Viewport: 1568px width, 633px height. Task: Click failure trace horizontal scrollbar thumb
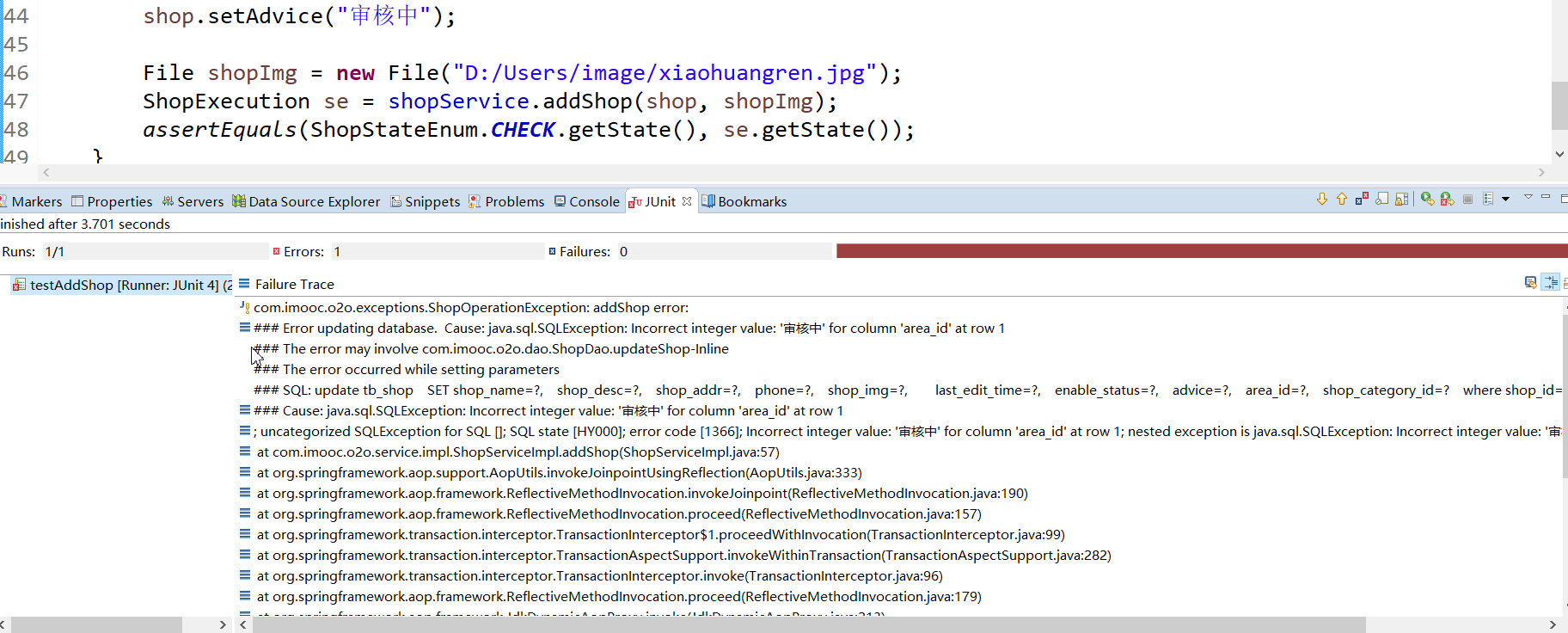[809, 625]
